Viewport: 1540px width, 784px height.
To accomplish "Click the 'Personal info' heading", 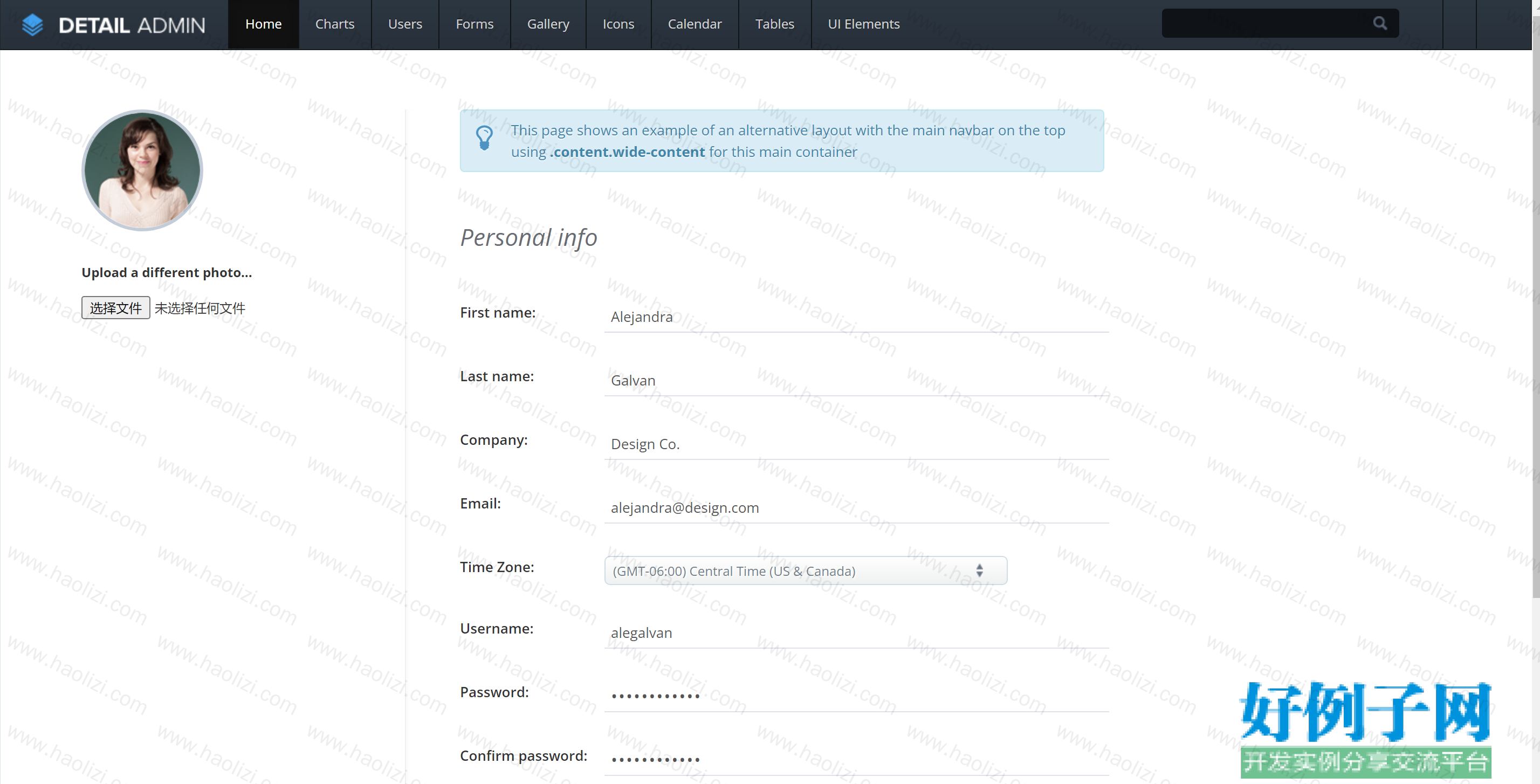I will [528, 238].
